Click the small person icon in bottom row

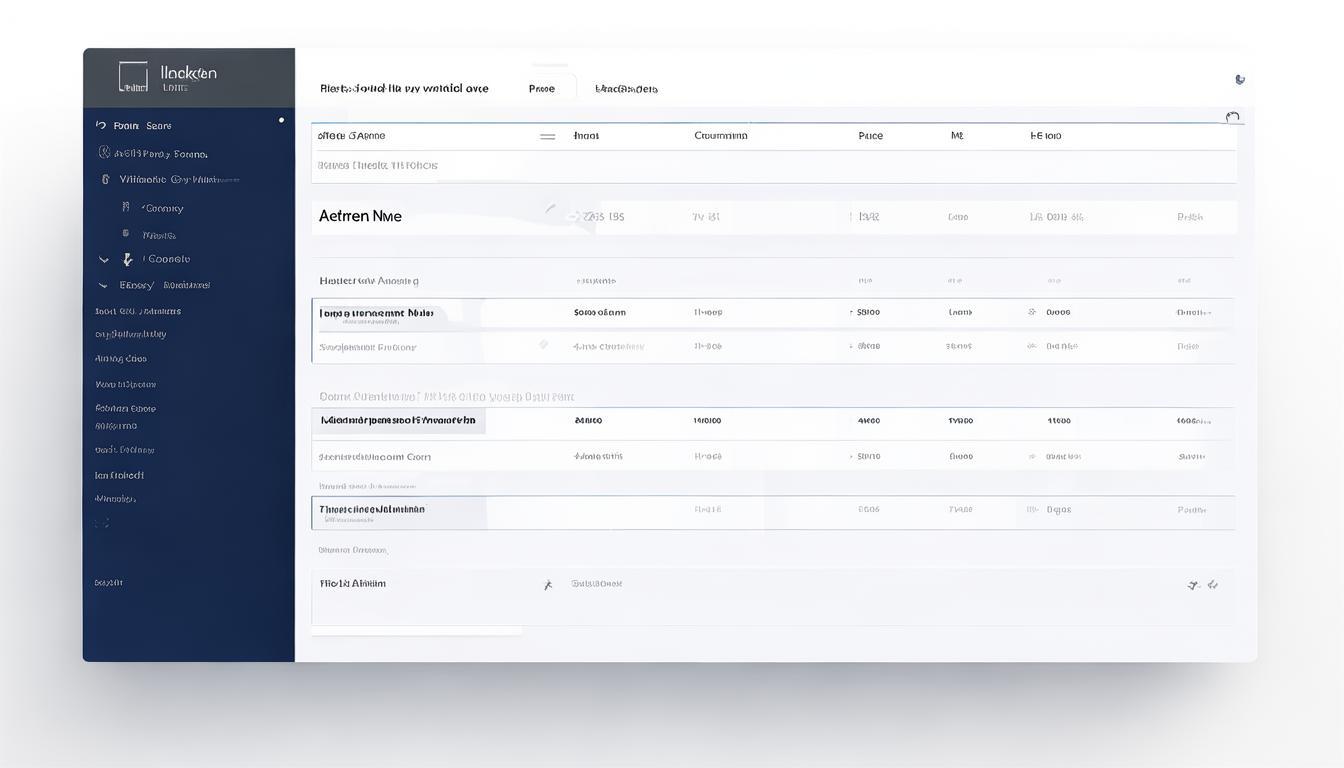pos(548,585)
